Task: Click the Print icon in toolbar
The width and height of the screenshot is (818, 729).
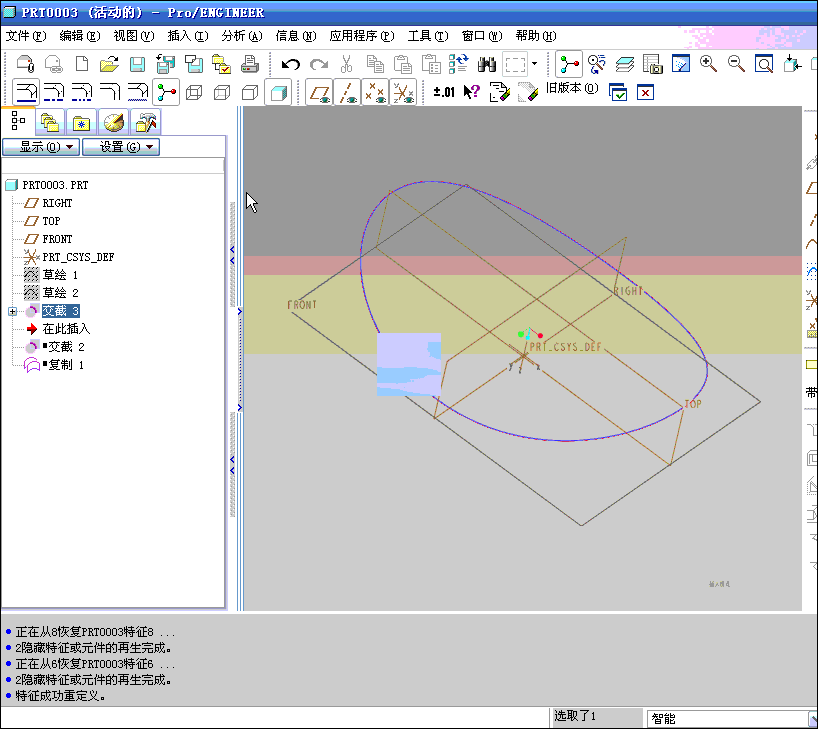Action: tap(250, 65)
